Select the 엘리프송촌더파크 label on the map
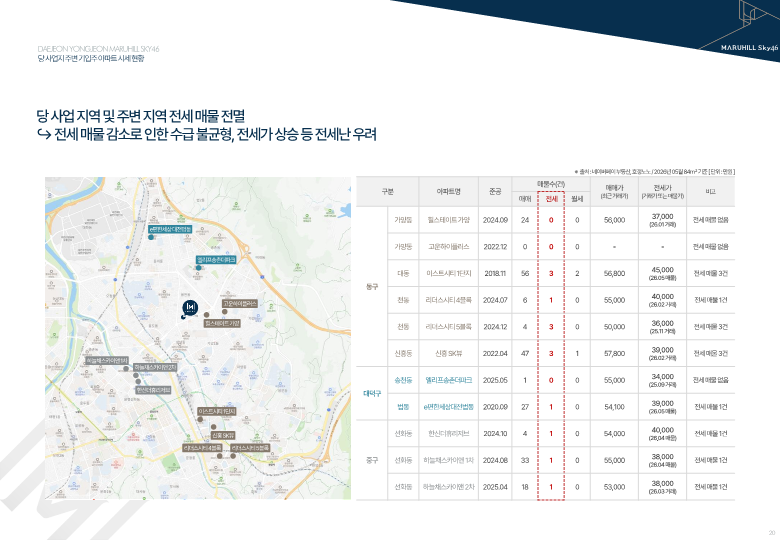This screenshot has width=780, height=540. tap(216, 260)
